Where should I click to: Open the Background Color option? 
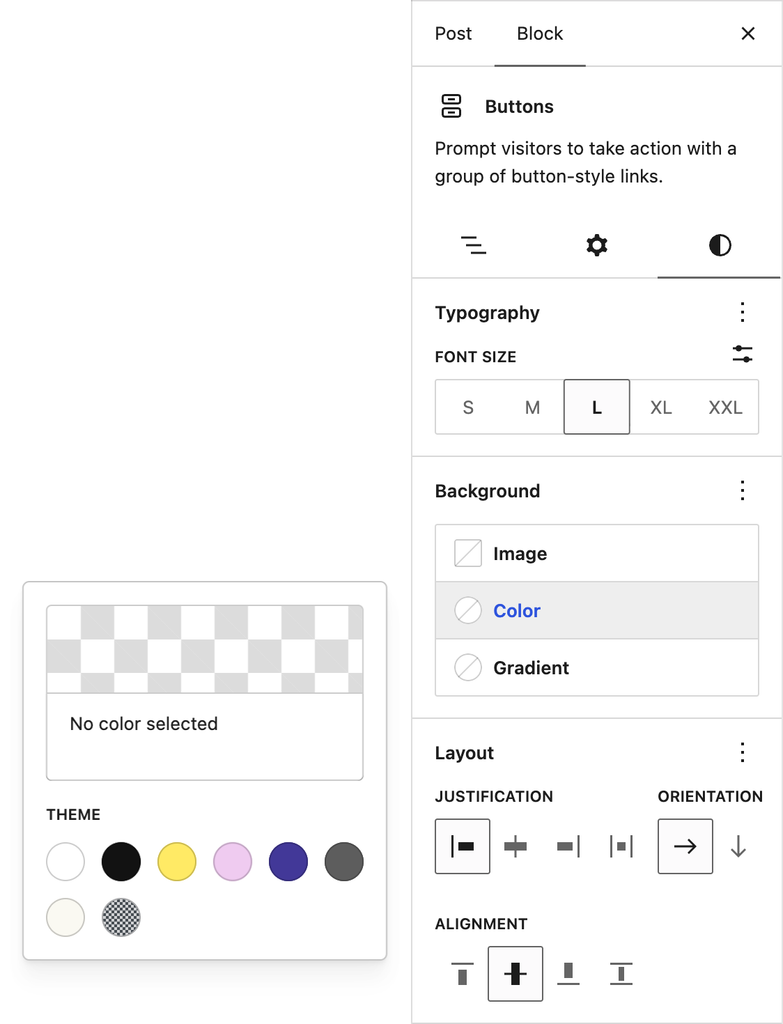pos(597,611)
